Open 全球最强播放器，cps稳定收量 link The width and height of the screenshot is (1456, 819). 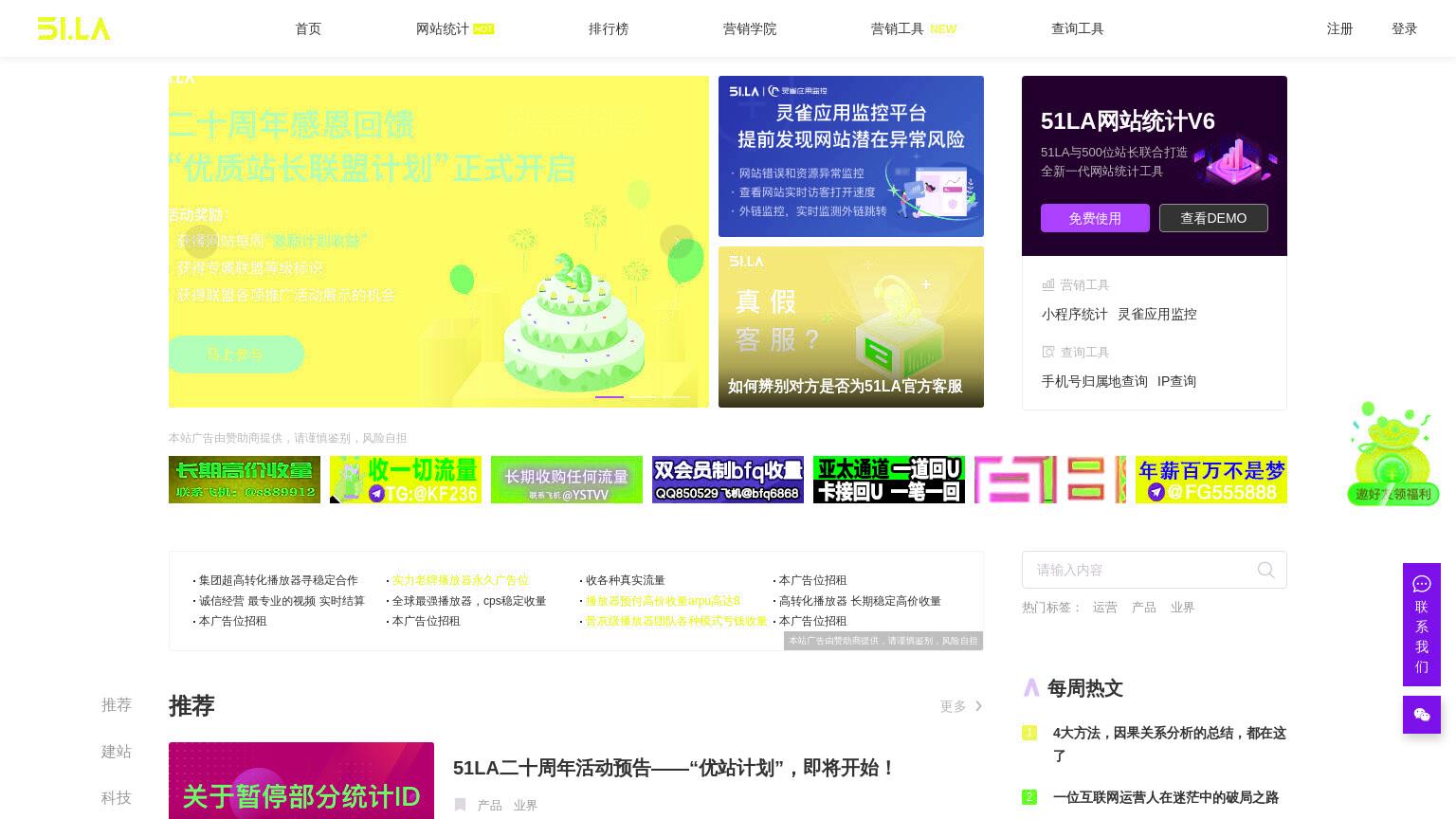(469, 601)
